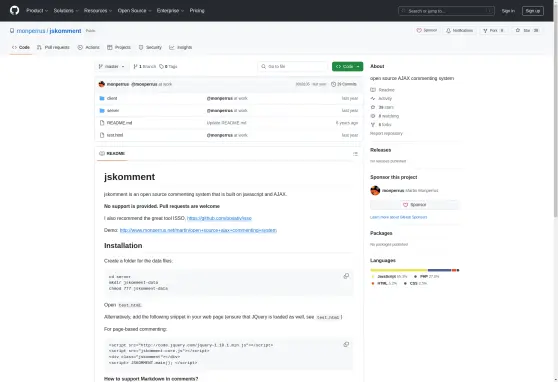Open the green Code dropdown button
The height and width of the screenshot is (382, 558).
(347, 67)
